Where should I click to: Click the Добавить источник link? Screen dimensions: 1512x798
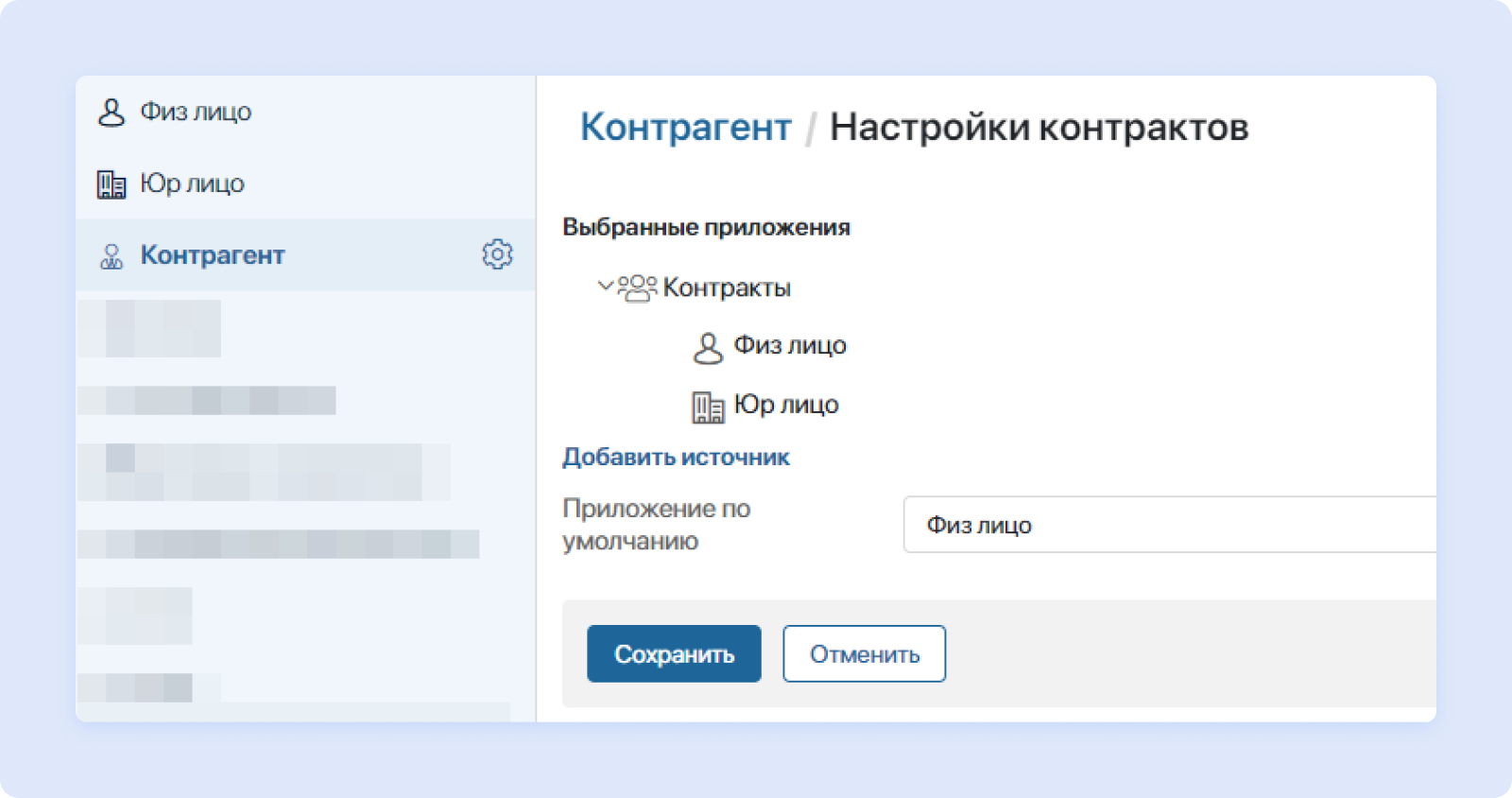676,458
